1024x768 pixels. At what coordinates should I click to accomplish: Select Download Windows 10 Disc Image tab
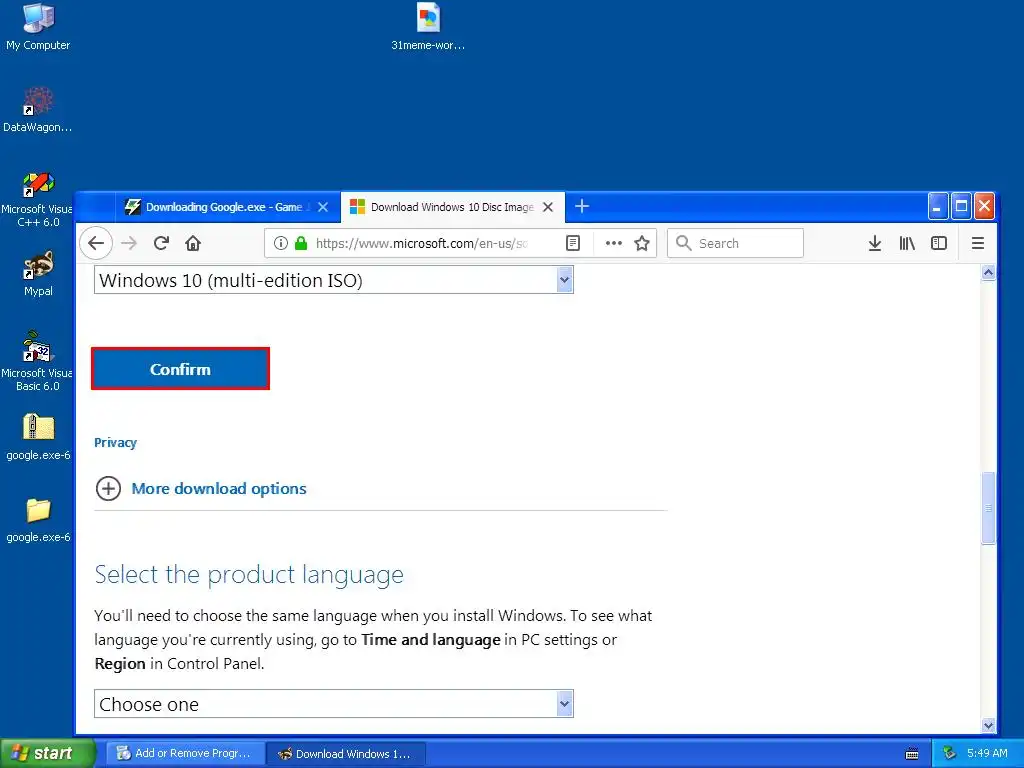[x=453, y=207]
